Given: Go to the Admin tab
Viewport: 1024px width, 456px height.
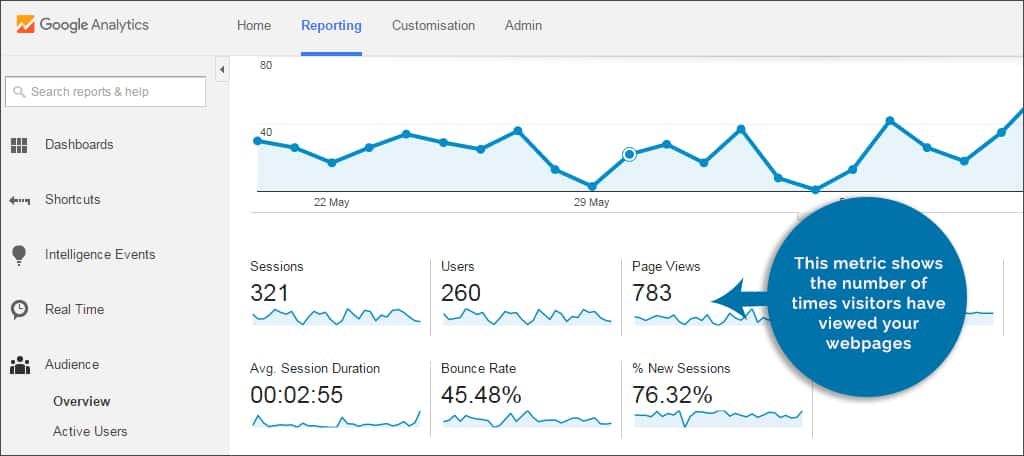Looking at the screenshot, I should click(x=523, y=25).
